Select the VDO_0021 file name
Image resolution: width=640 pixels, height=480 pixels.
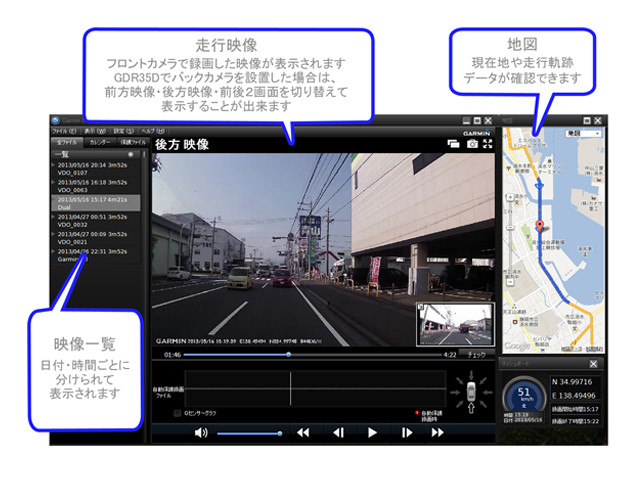[72, 242]
